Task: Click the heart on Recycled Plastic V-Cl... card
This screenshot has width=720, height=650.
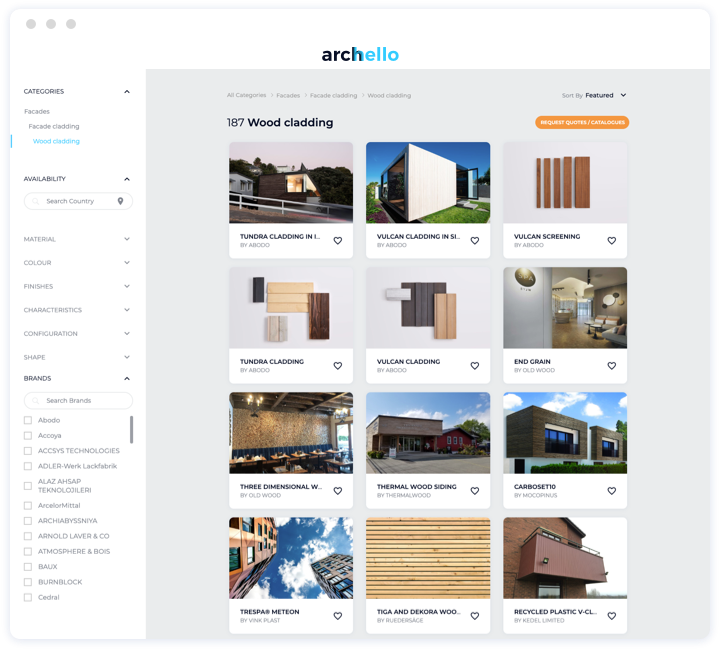Action: click(x=612, y=616)
